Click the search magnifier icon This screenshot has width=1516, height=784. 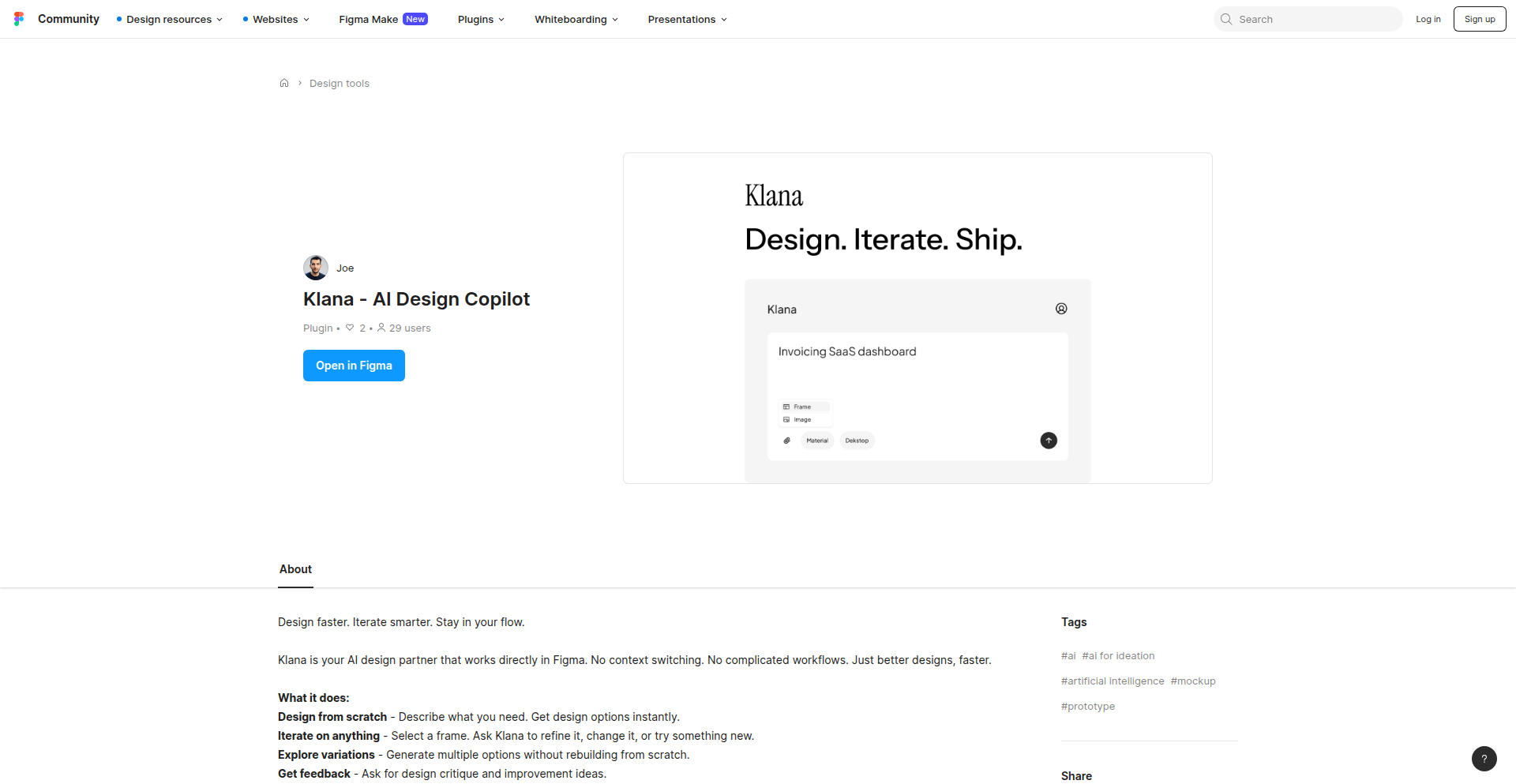tap(1226, 18)
